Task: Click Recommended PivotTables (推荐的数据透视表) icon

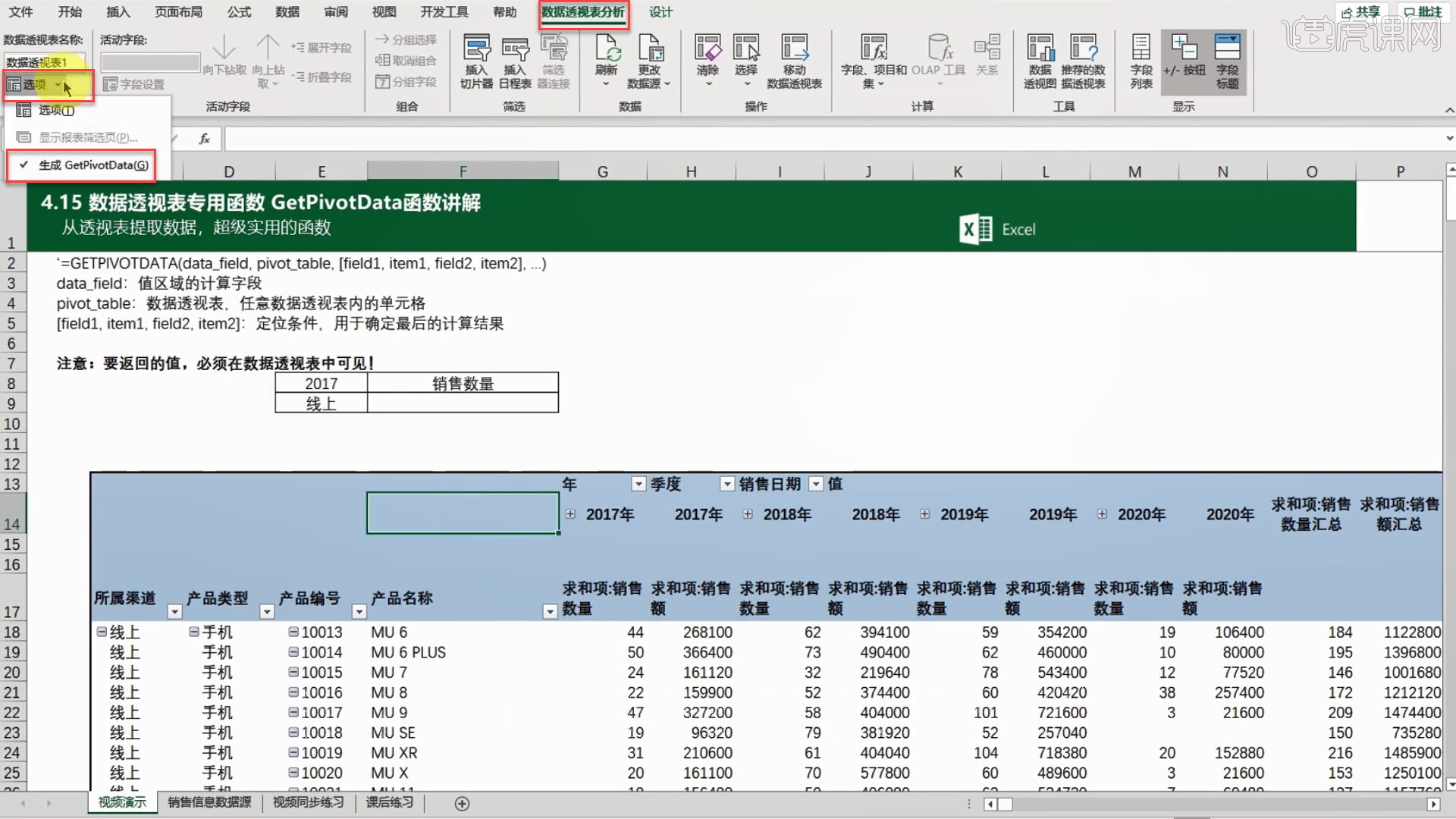Action: [x=1083, y=52]
